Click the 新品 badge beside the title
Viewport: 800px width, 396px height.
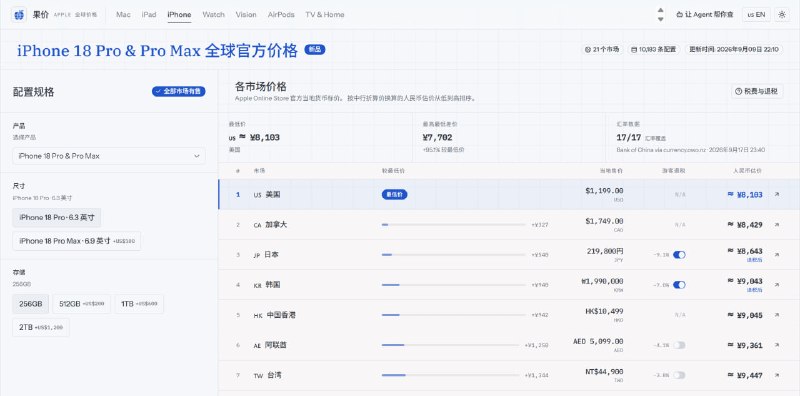[315, 50]
